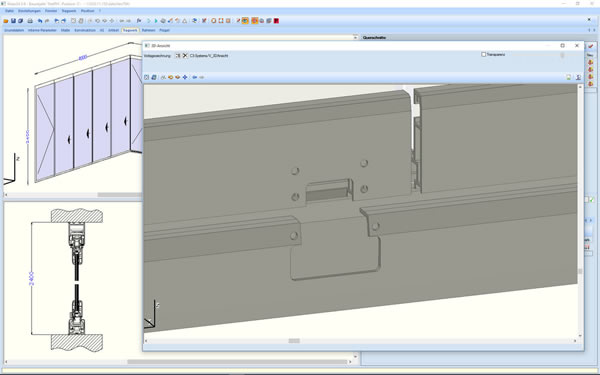The height and width of the screenshot is (375, 600).
Task: Enable the Transparenz checkbox
Action: (483, 54)
